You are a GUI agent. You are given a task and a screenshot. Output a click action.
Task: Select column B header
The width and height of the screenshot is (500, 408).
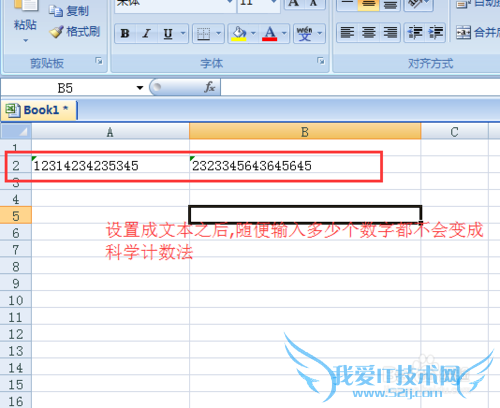click(305, 132)
